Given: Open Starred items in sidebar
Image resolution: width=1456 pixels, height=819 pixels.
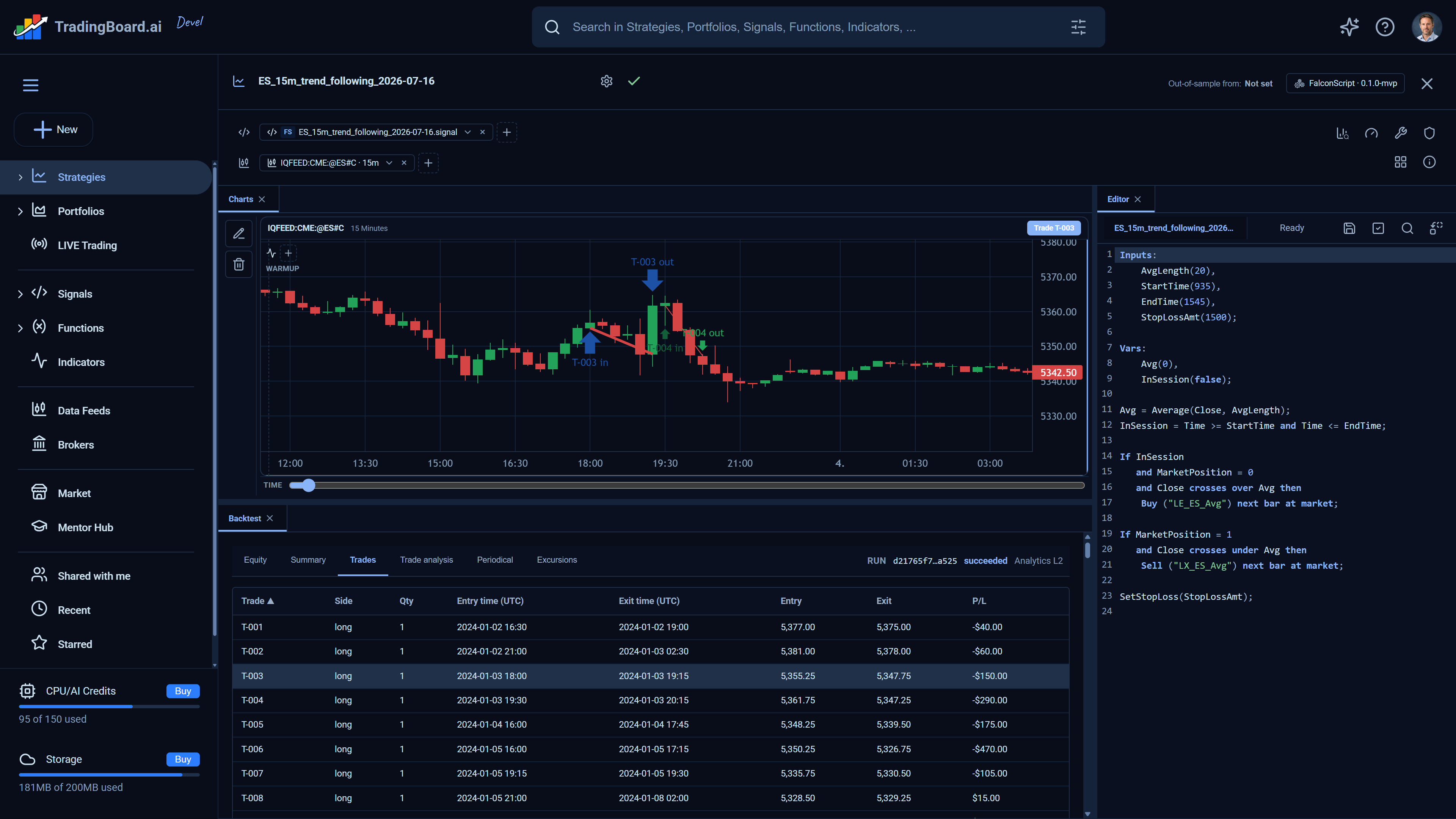Looking at the screenshot, I should pos(75,644).
